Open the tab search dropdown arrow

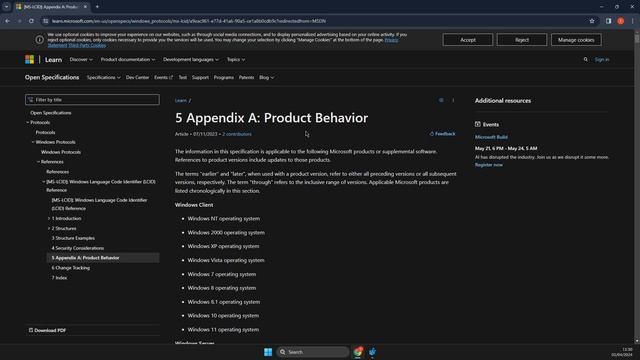pos(7,7)
